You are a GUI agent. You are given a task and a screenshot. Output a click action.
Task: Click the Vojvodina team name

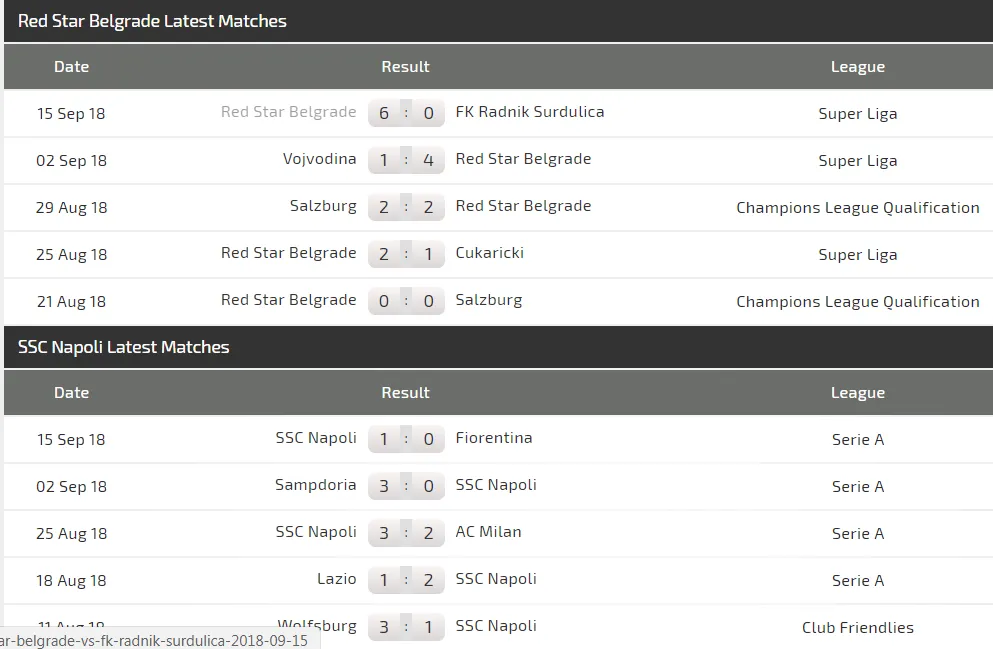(x=319, y=159)
